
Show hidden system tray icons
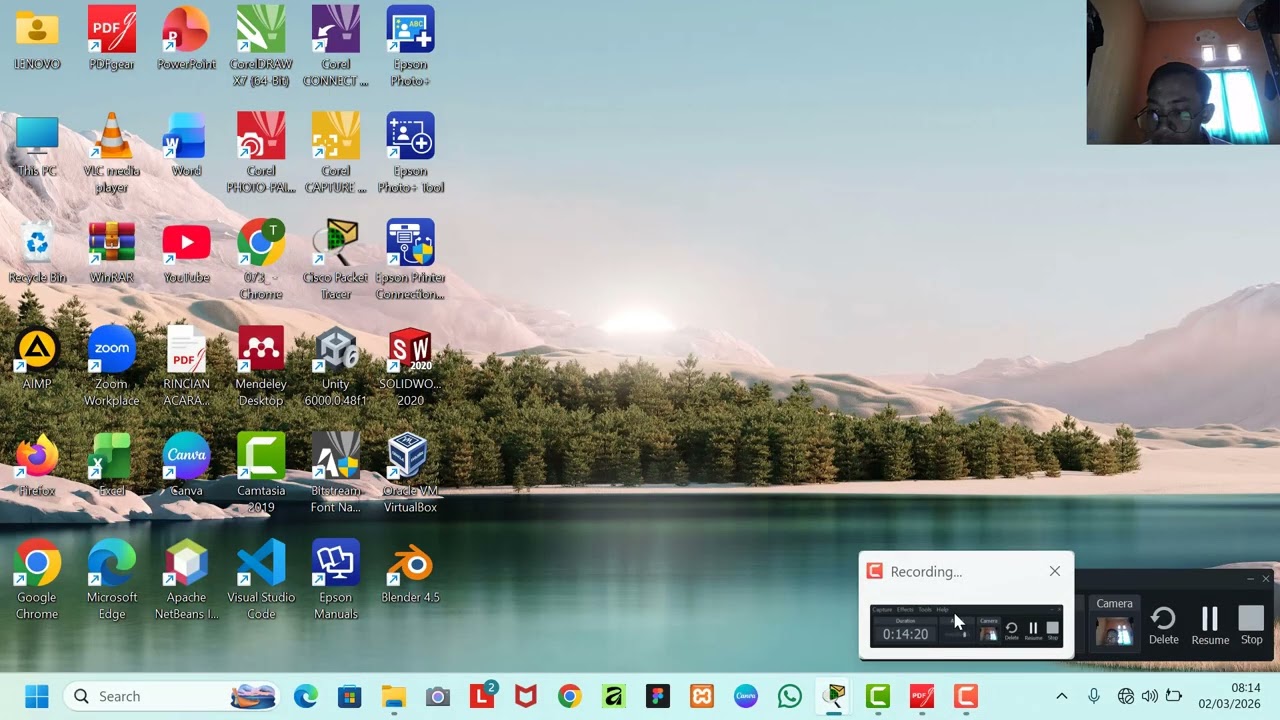(1062, 696)
